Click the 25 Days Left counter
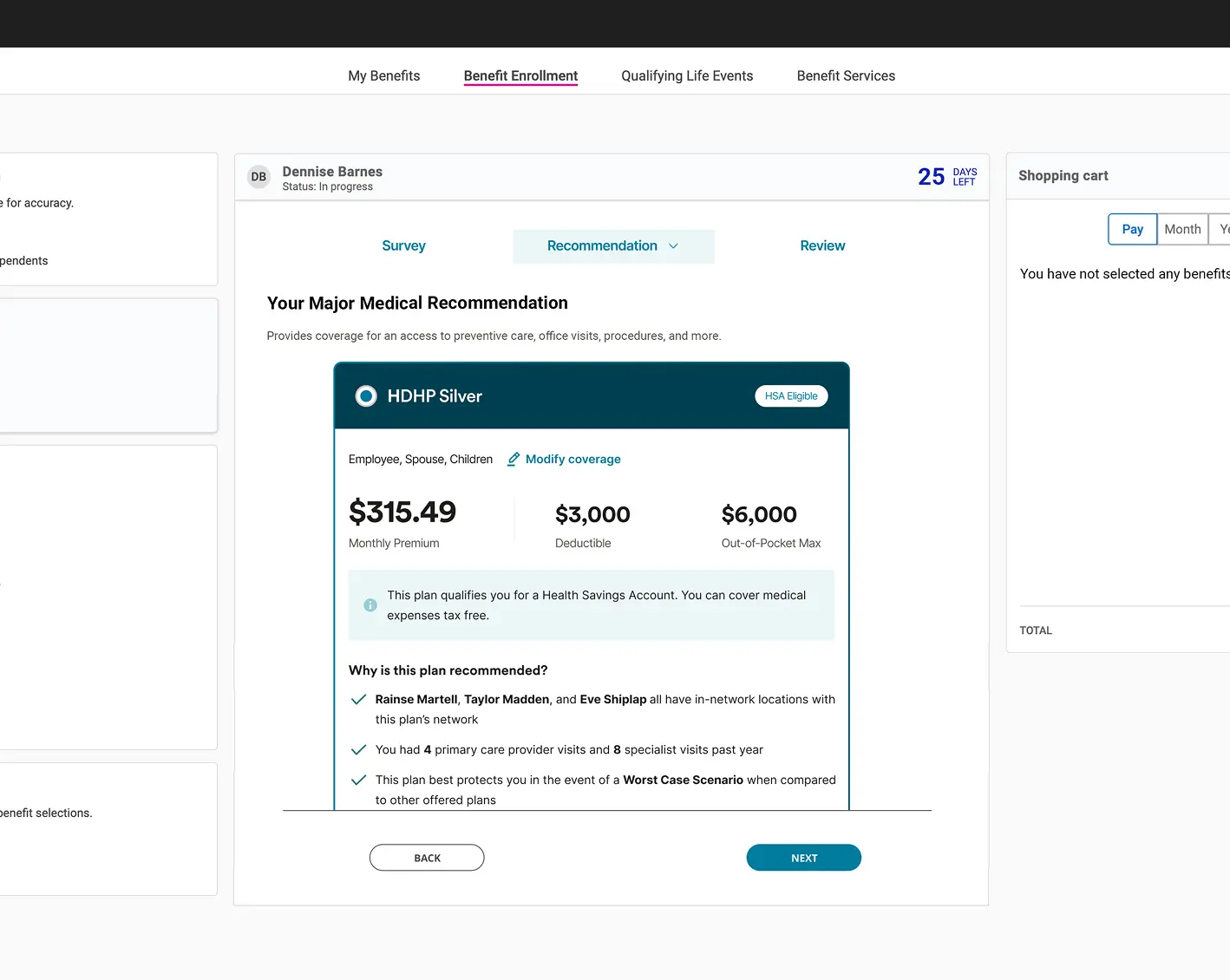This screenshot has height=980, width=1230. 945,176
